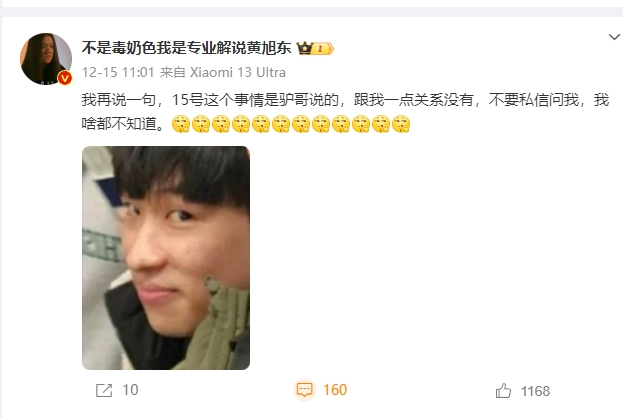623x418 pixels.
Task: Like the post with thumbs-up icon
Action: tap(503, 391)
